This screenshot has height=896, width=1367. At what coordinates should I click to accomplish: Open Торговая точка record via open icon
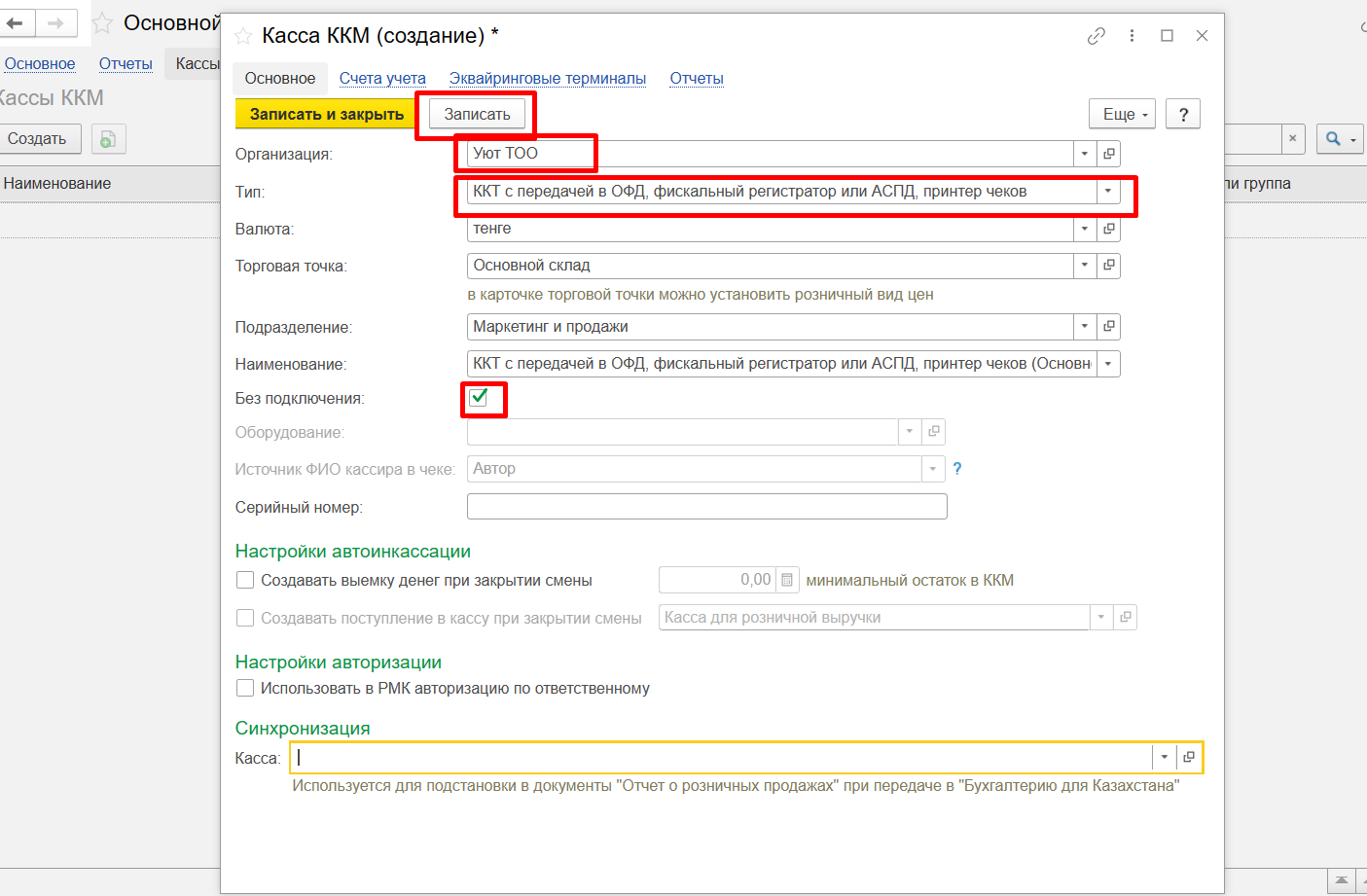[1108, 266]
